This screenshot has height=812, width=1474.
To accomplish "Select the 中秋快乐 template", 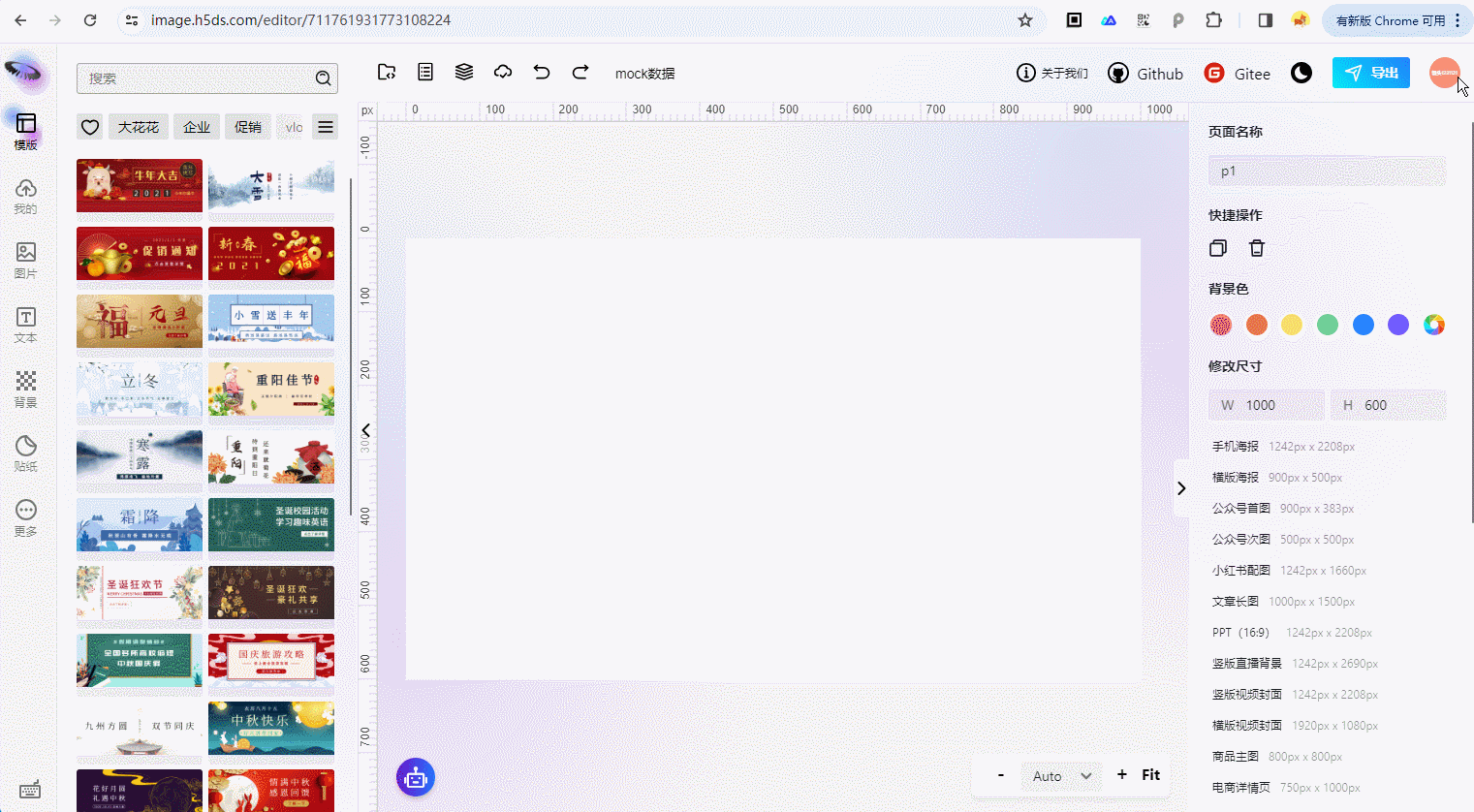I will [x=271, y=729].
